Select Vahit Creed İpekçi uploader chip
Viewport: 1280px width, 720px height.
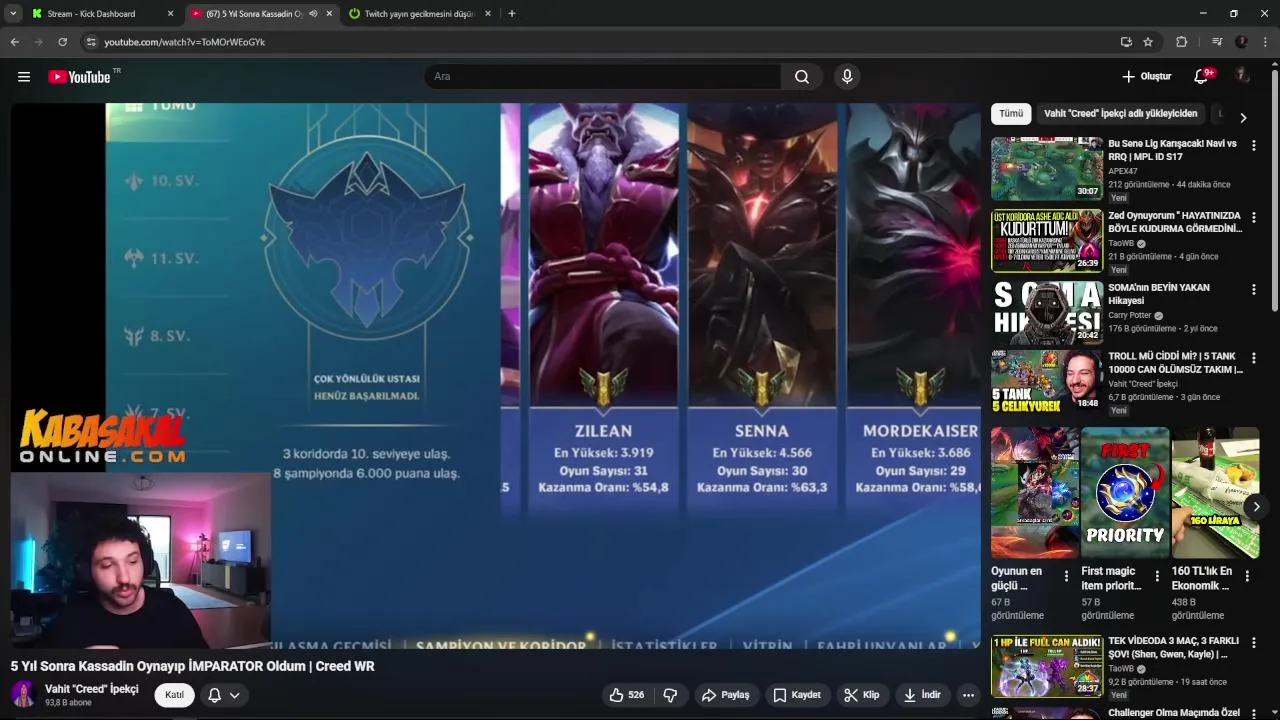pyautogui.click(x=1120, y=114)
